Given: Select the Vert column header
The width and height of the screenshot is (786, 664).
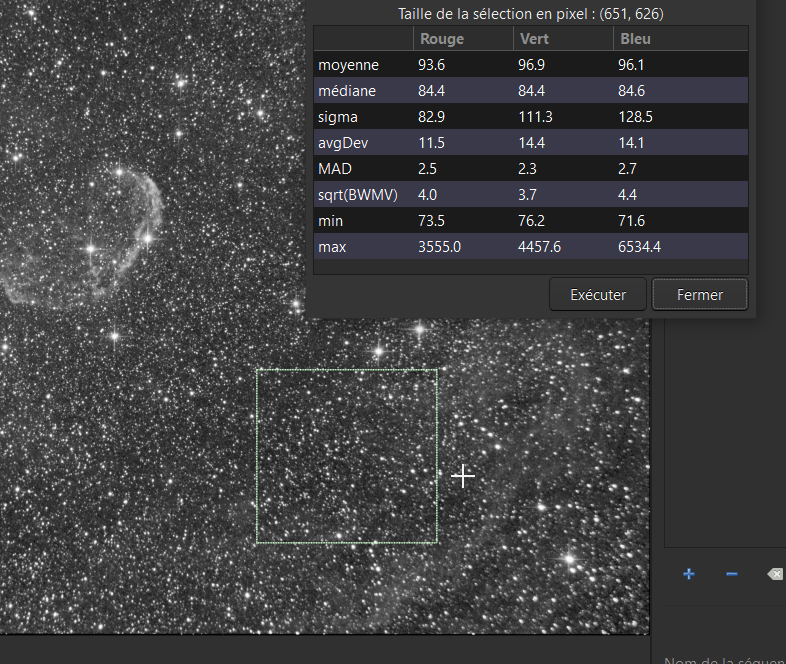Looking at the screenshot, I should (x=563, y=39).
